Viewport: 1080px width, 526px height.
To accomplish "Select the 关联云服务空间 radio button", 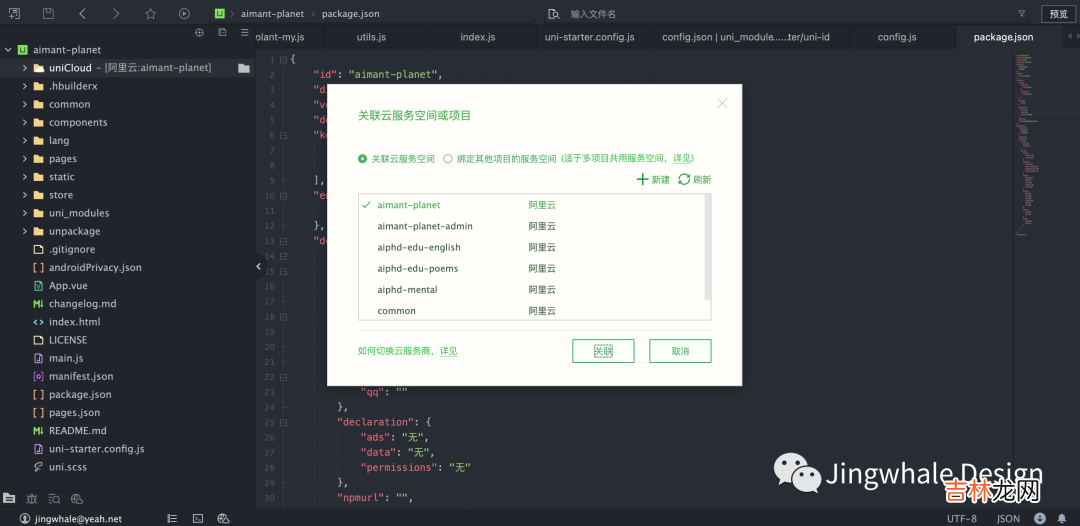I will point(362,158).
